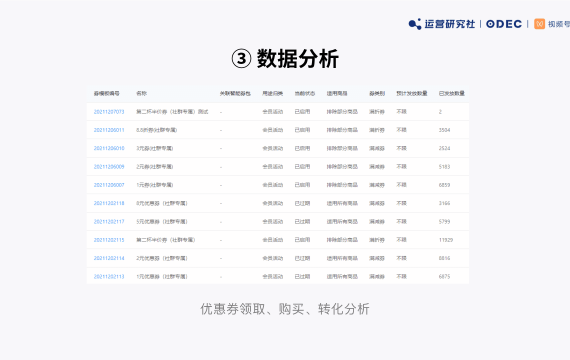Click the ODEC logo
This screenshot has width=570, height=360.
[504, 24]
